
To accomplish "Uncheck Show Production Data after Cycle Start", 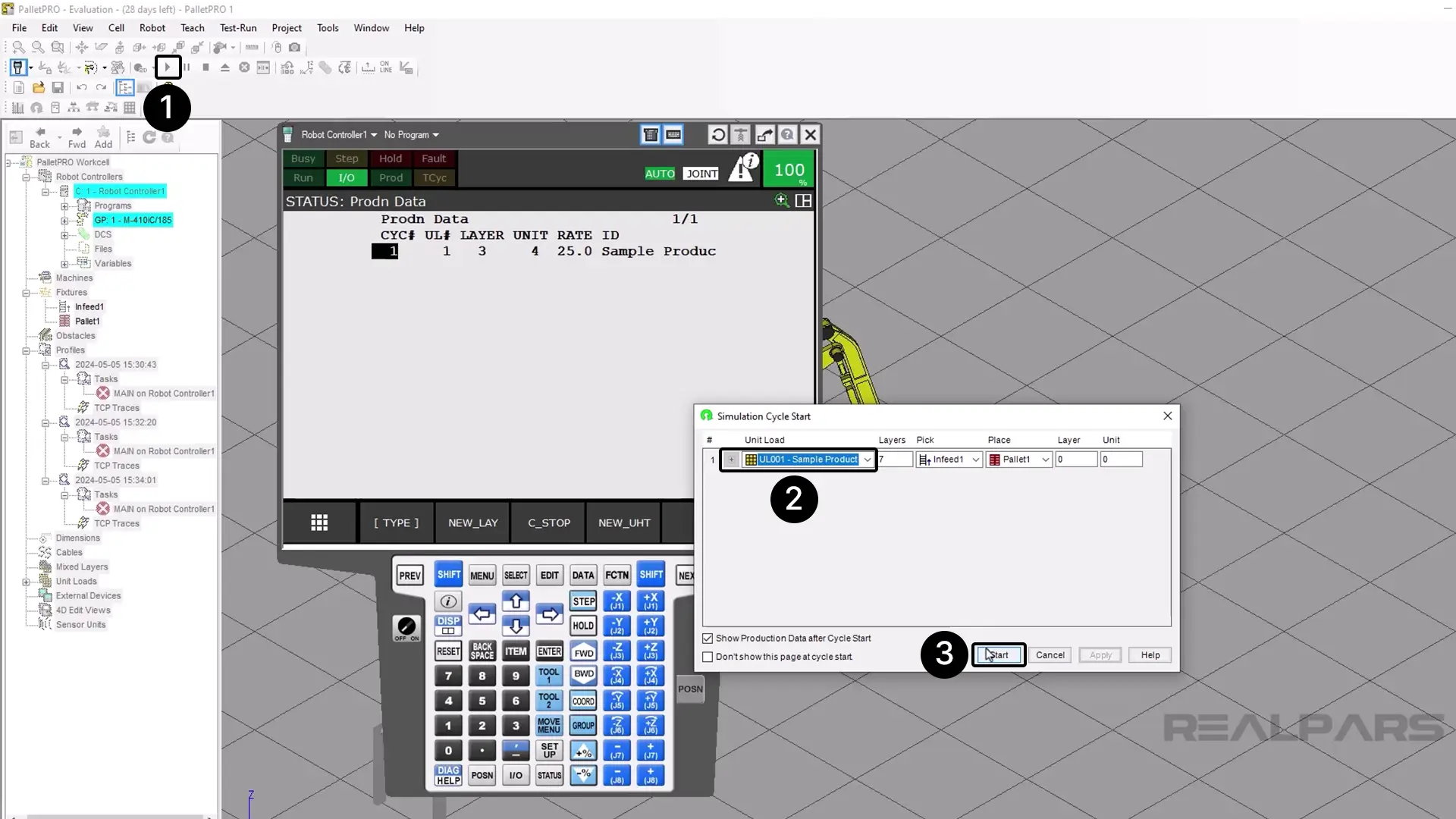I will [708, 639].
